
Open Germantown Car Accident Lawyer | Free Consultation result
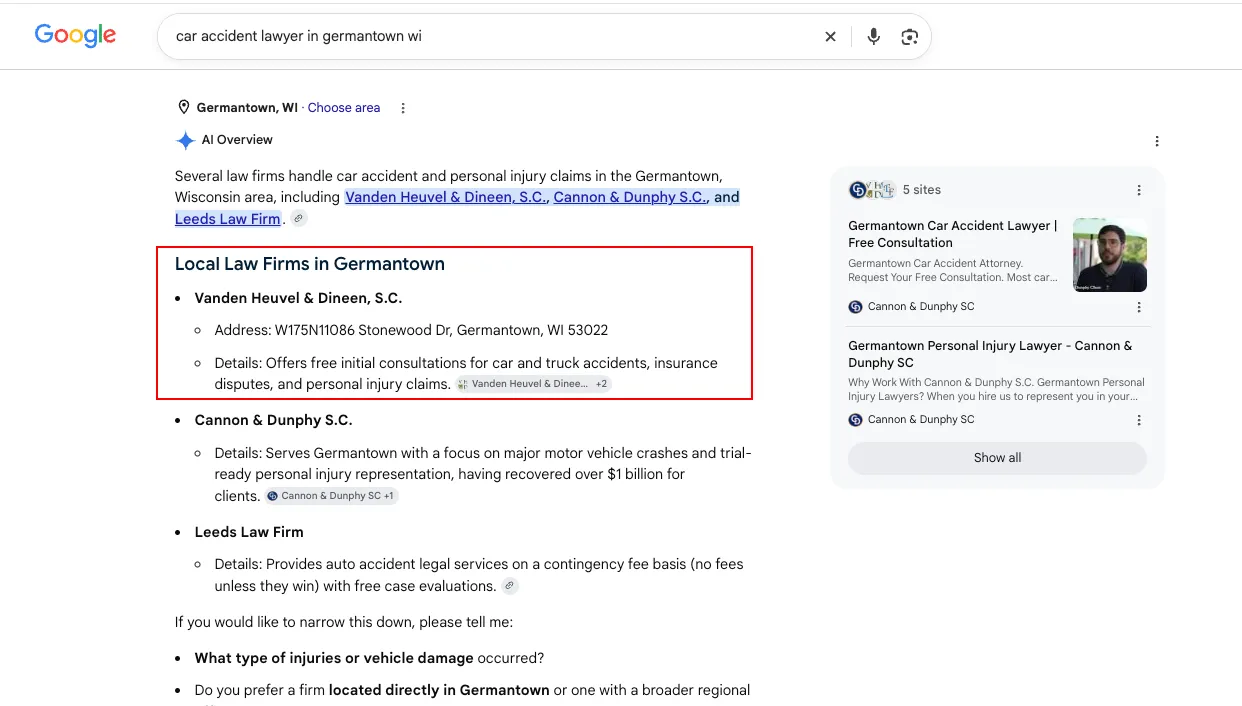click(953, 234)
